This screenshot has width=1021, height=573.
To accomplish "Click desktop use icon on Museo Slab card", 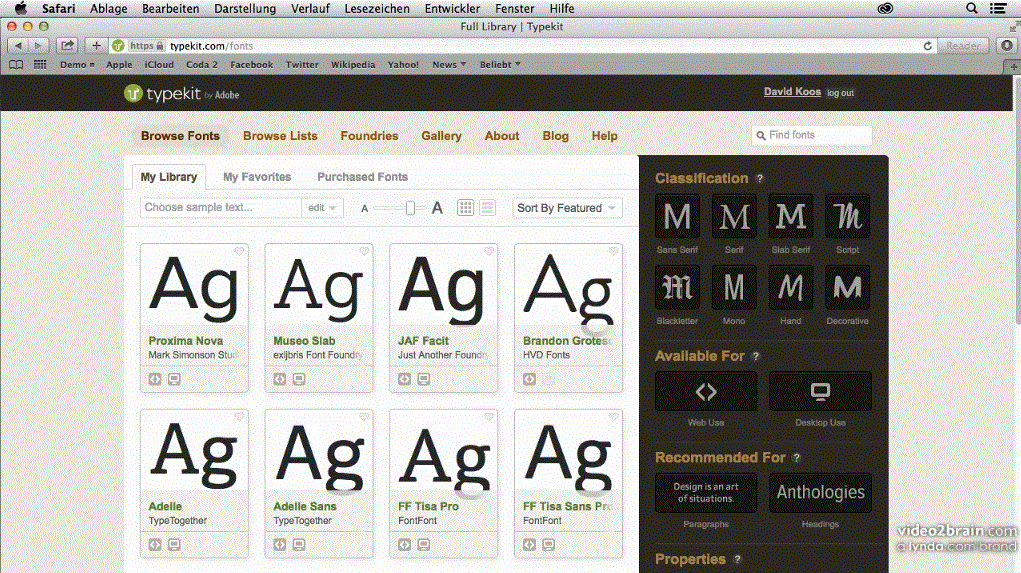I will [299, 379].
